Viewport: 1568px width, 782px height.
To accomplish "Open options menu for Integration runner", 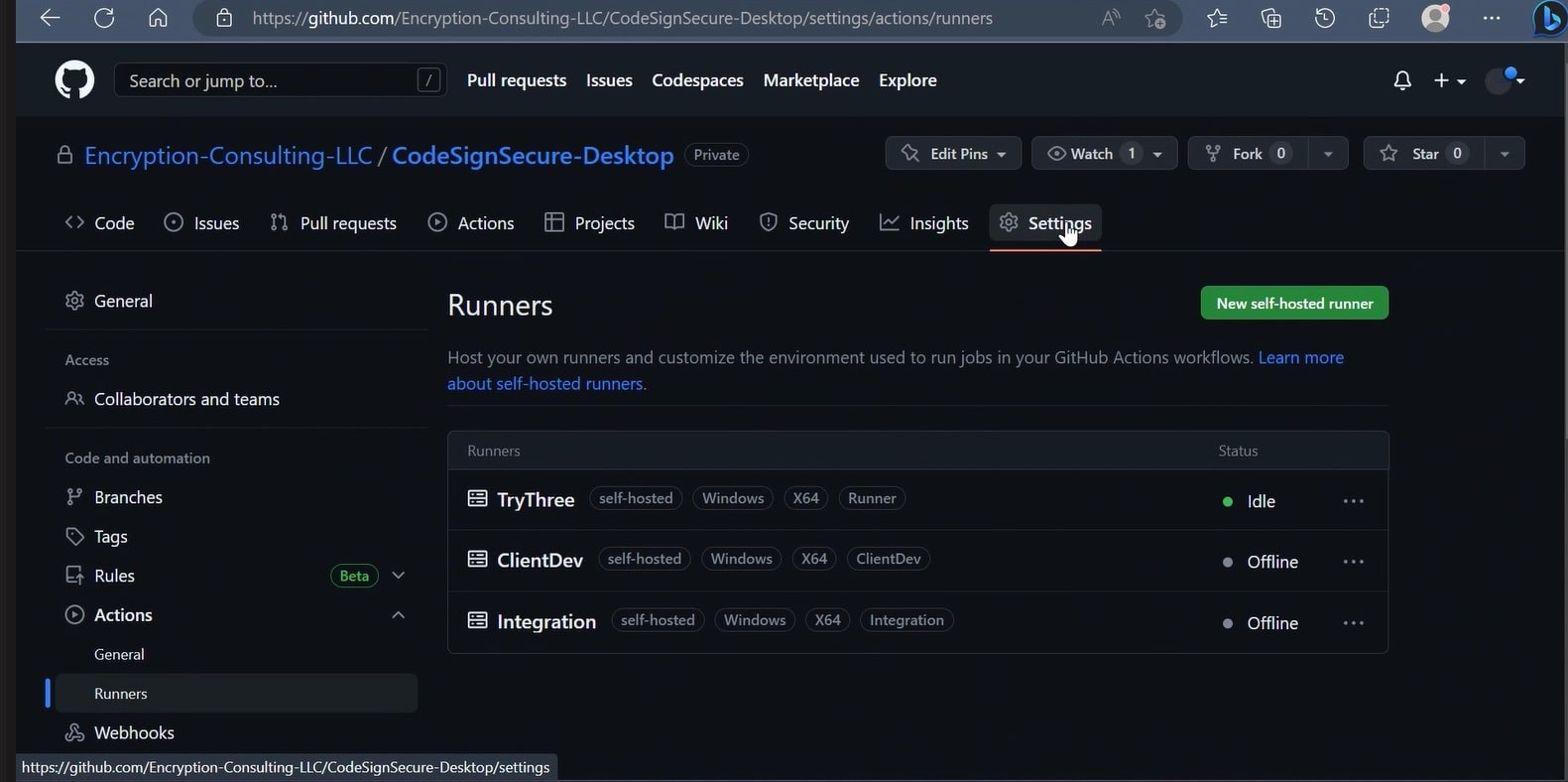I will 1353,623.
